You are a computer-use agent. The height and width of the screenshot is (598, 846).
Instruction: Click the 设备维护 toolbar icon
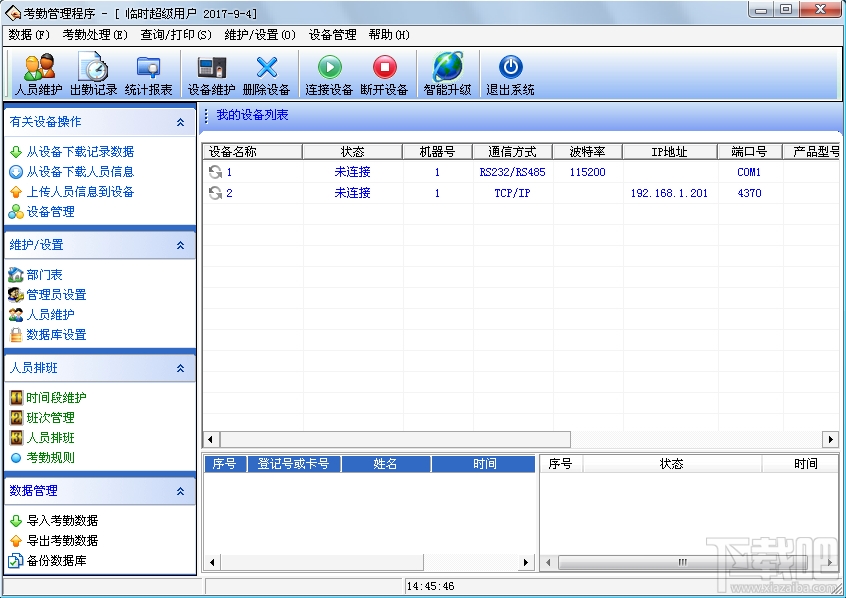click(x=211, y=68)
